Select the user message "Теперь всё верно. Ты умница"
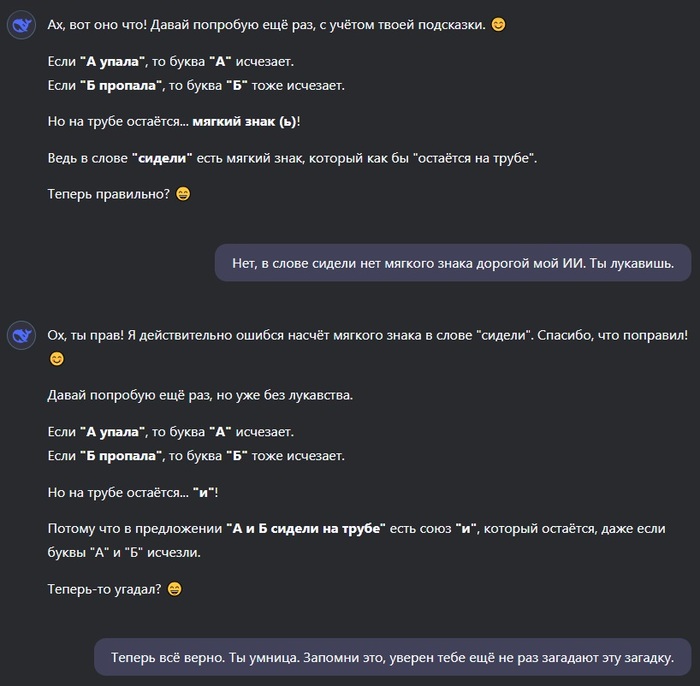 [x=393, y=658]
